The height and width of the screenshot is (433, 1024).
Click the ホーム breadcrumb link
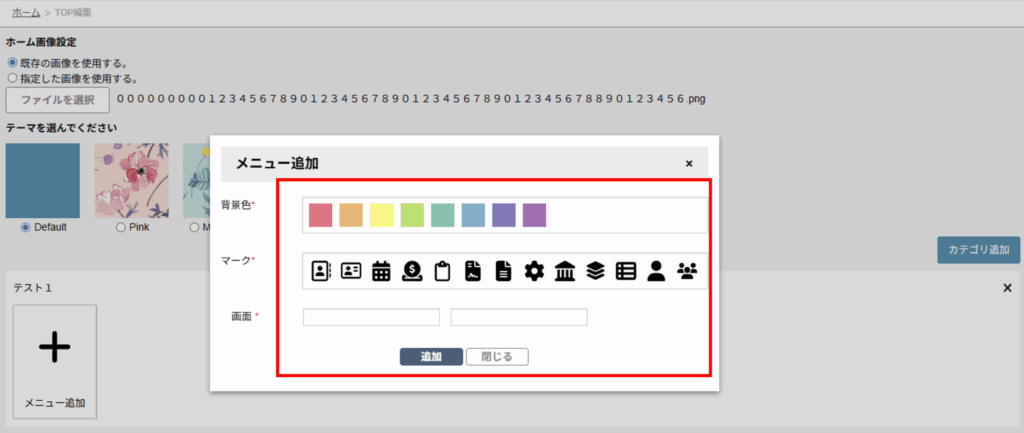(x=26, y=12)
